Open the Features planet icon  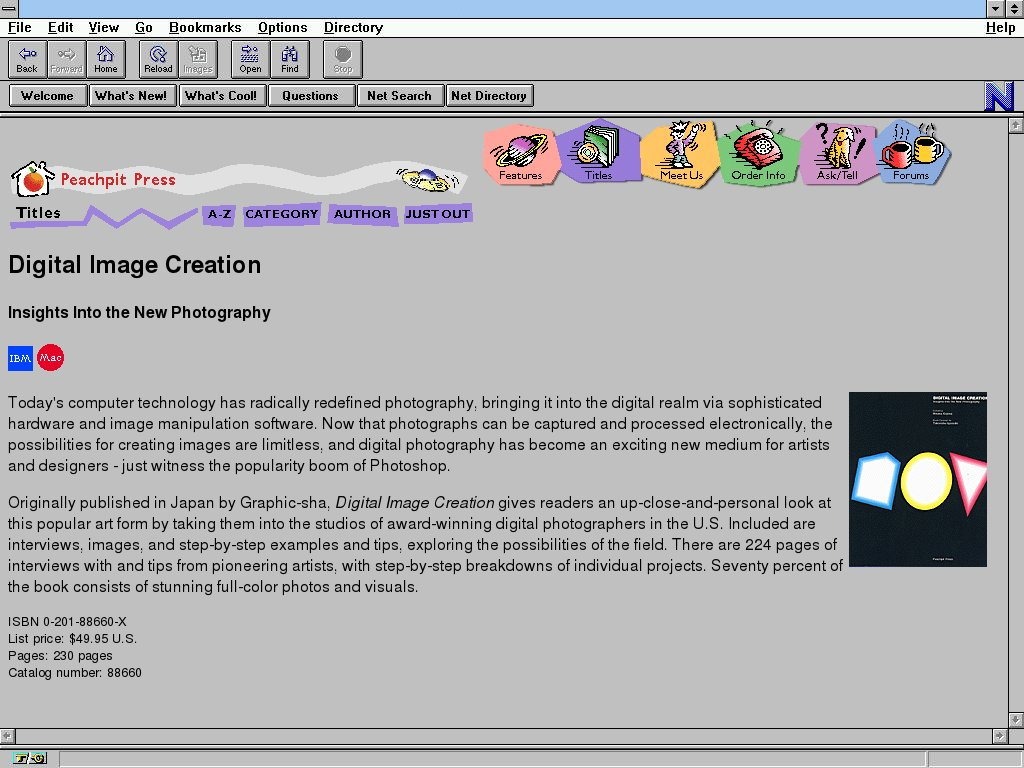520,153
